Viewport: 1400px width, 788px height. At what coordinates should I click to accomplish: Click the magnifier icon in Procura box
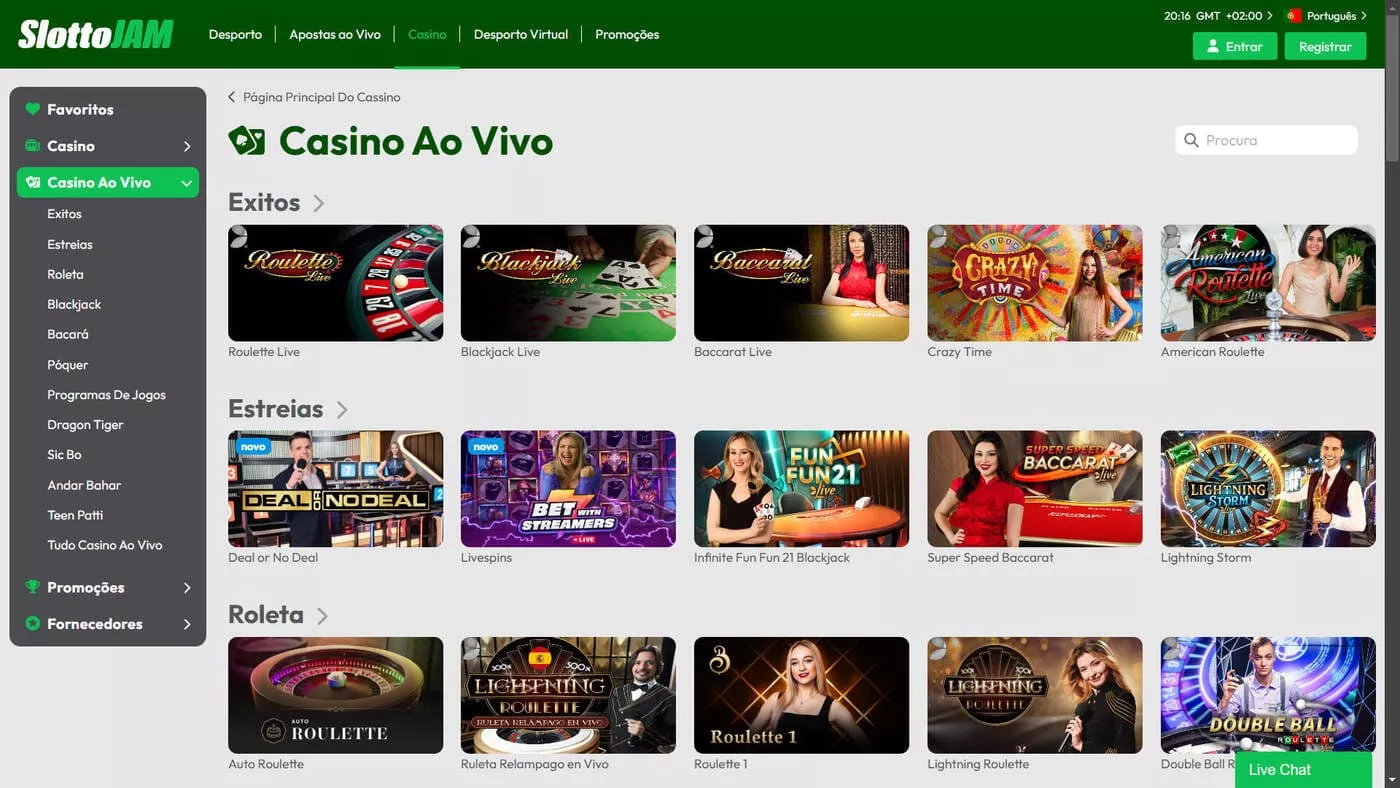pos(1191,140)
